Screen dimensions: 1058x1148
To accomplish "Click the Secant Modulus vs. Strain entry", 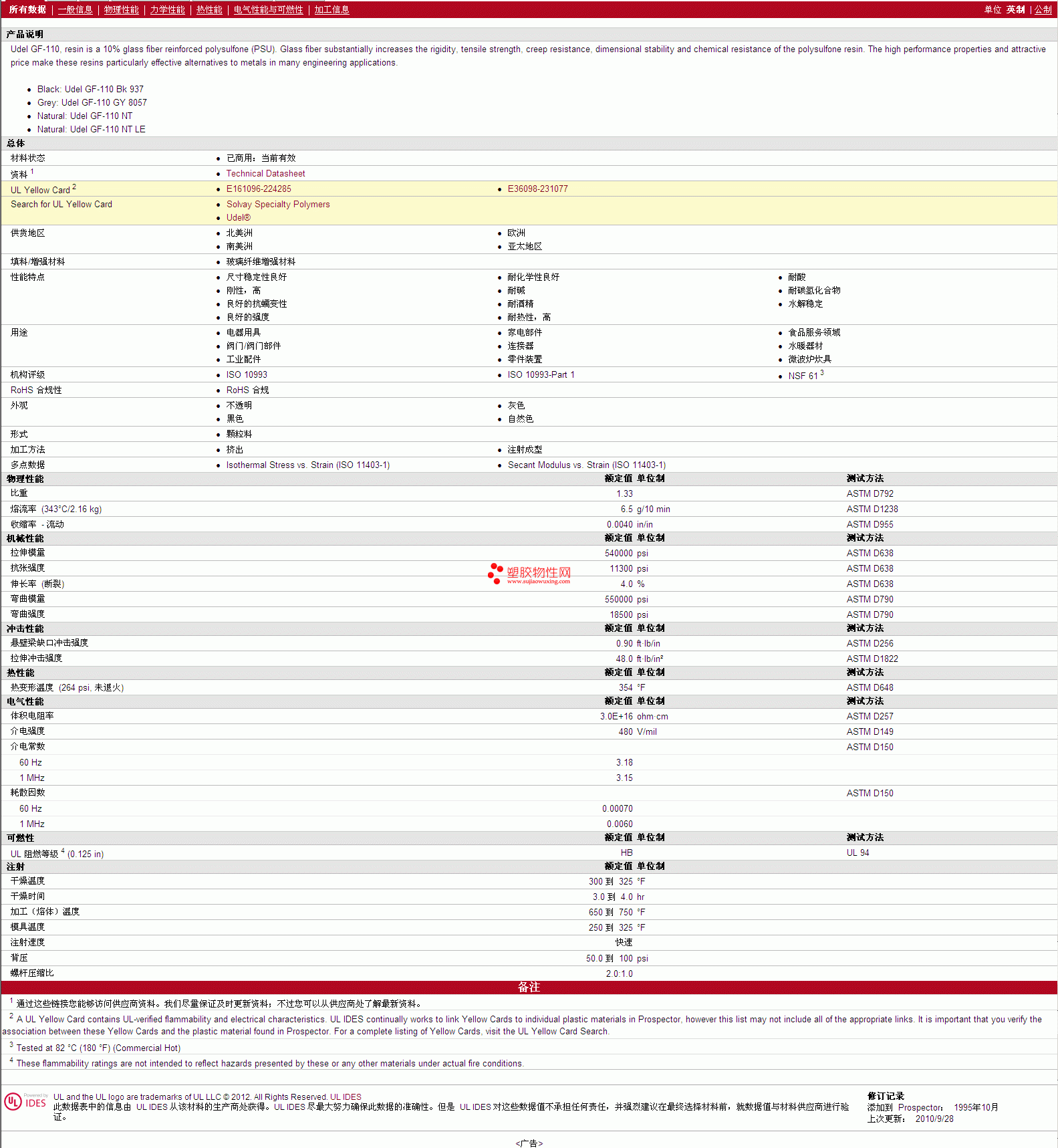I will click(x=586, y=465).
